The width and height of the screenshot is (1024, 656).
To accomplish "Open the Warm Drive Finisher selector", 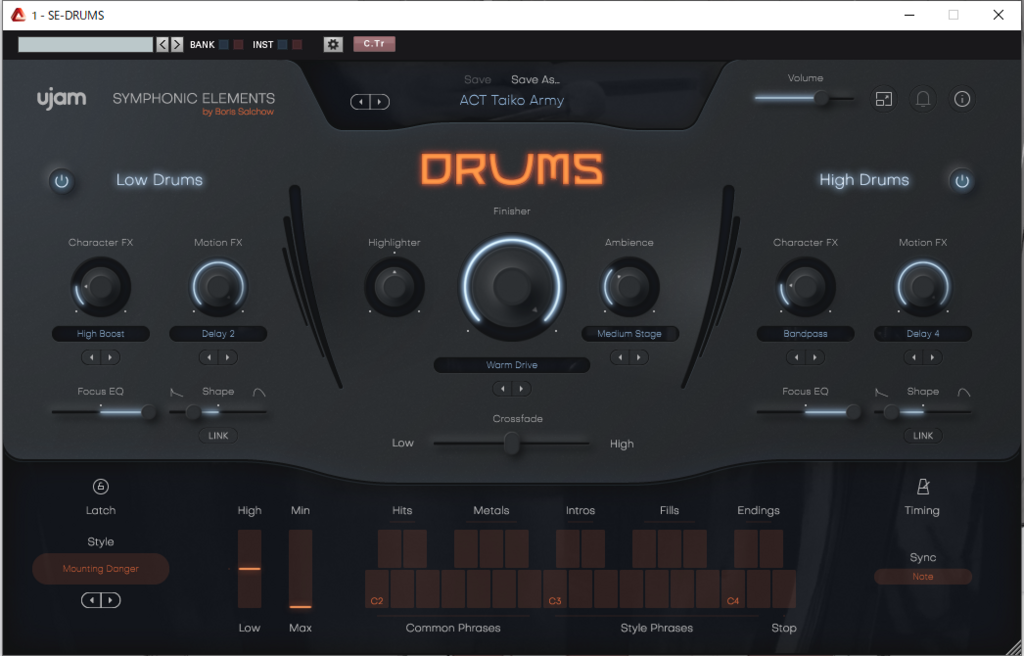I will click(x=512, y=365).
